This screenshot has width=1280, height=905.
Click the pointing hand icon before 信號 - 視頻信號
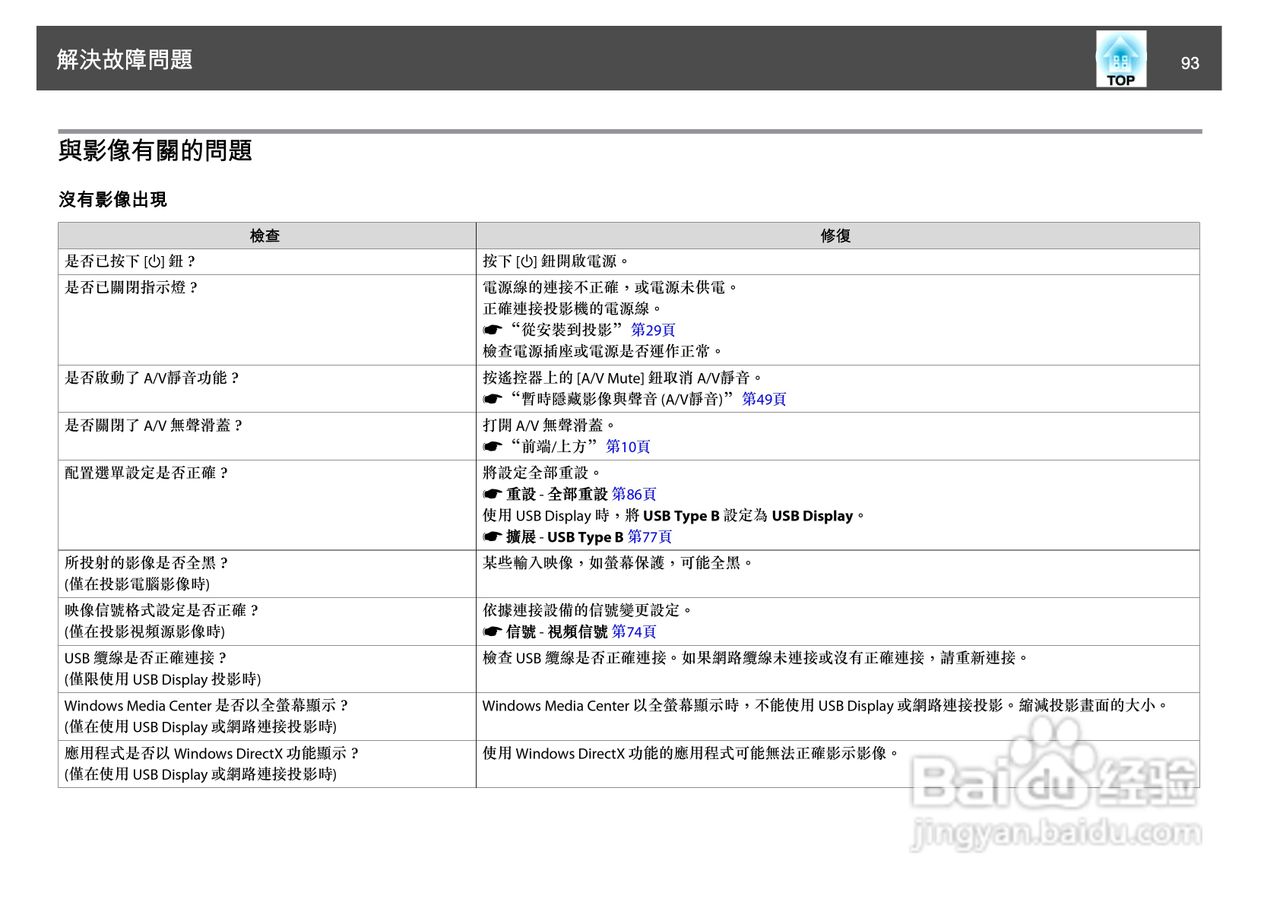(x=491, y=632)
